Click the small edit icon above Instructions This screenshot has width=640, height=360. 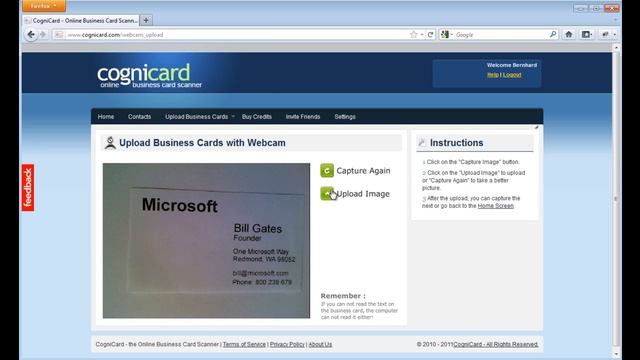[536, 127]
